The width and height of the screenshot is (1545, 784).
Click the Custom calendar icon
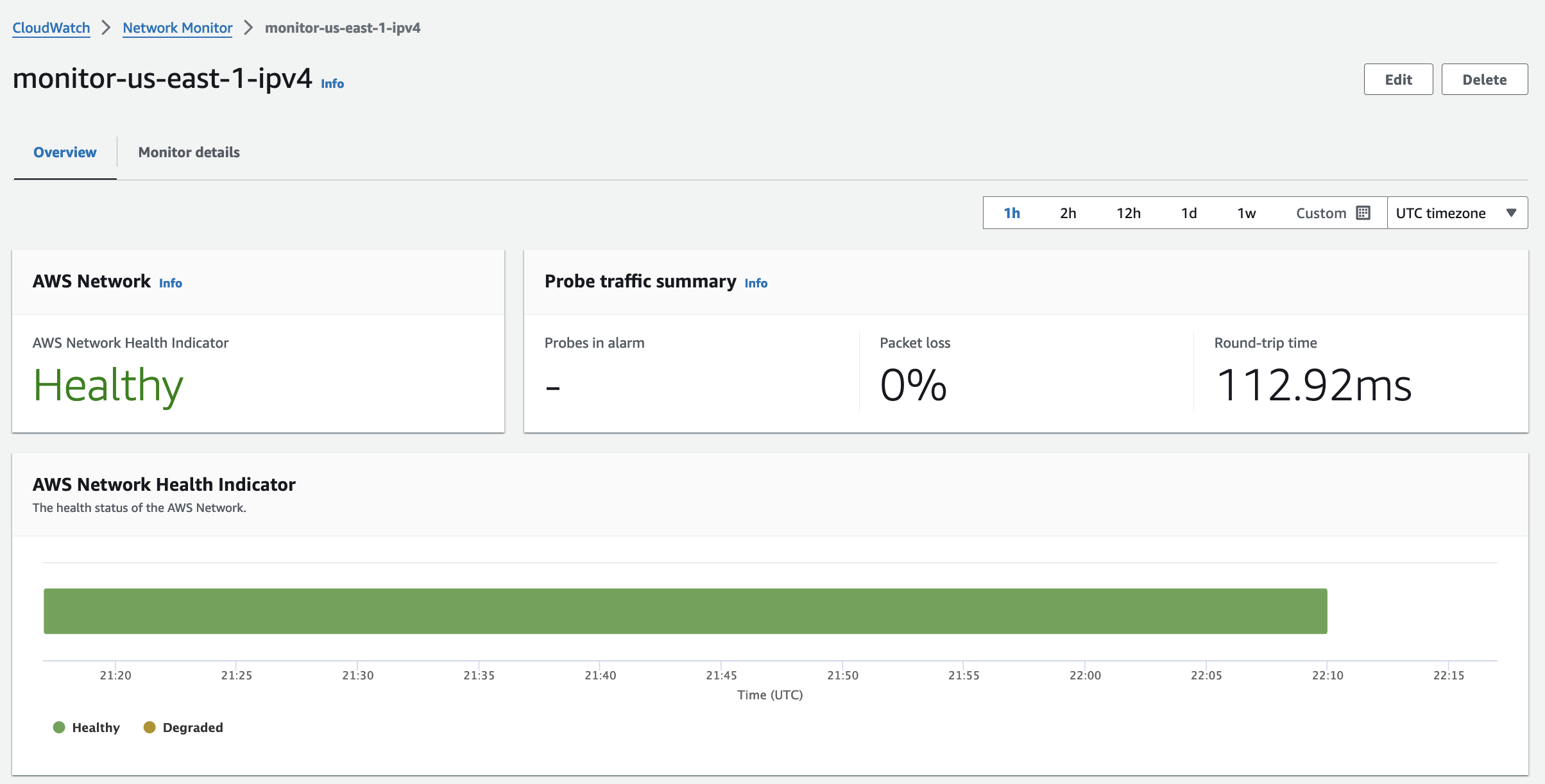(1363, 213)
